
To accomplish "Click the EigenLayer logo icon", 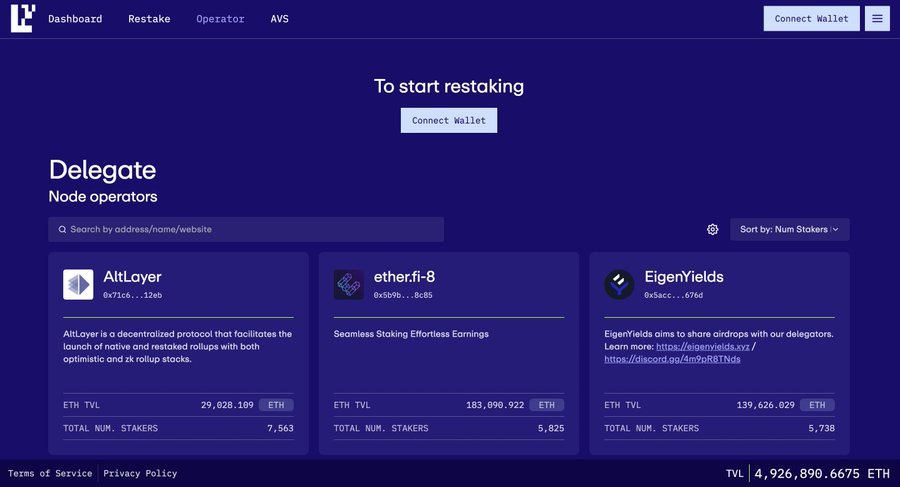I will tap(23, 18).
